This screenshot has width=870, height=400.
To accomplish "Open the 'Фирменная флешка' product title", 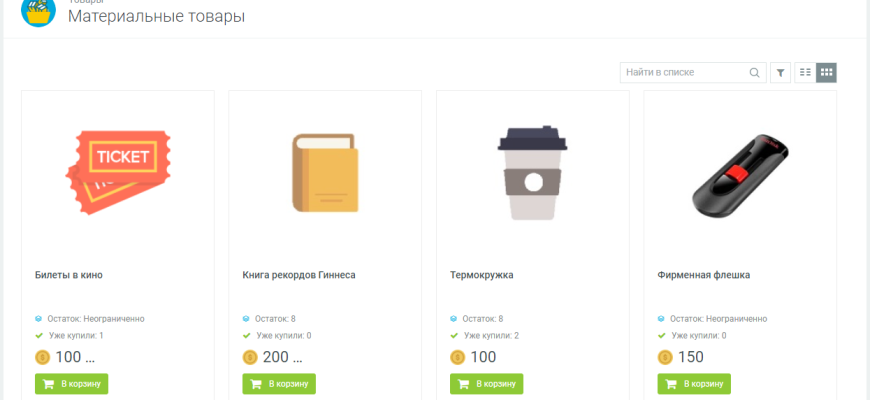I will (x=704, y=275).
